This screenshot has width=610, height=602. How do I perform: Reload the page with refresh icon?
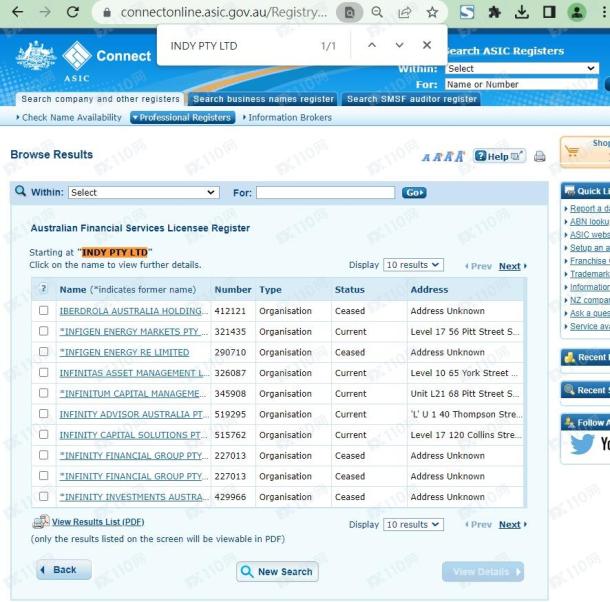(73, 12)
